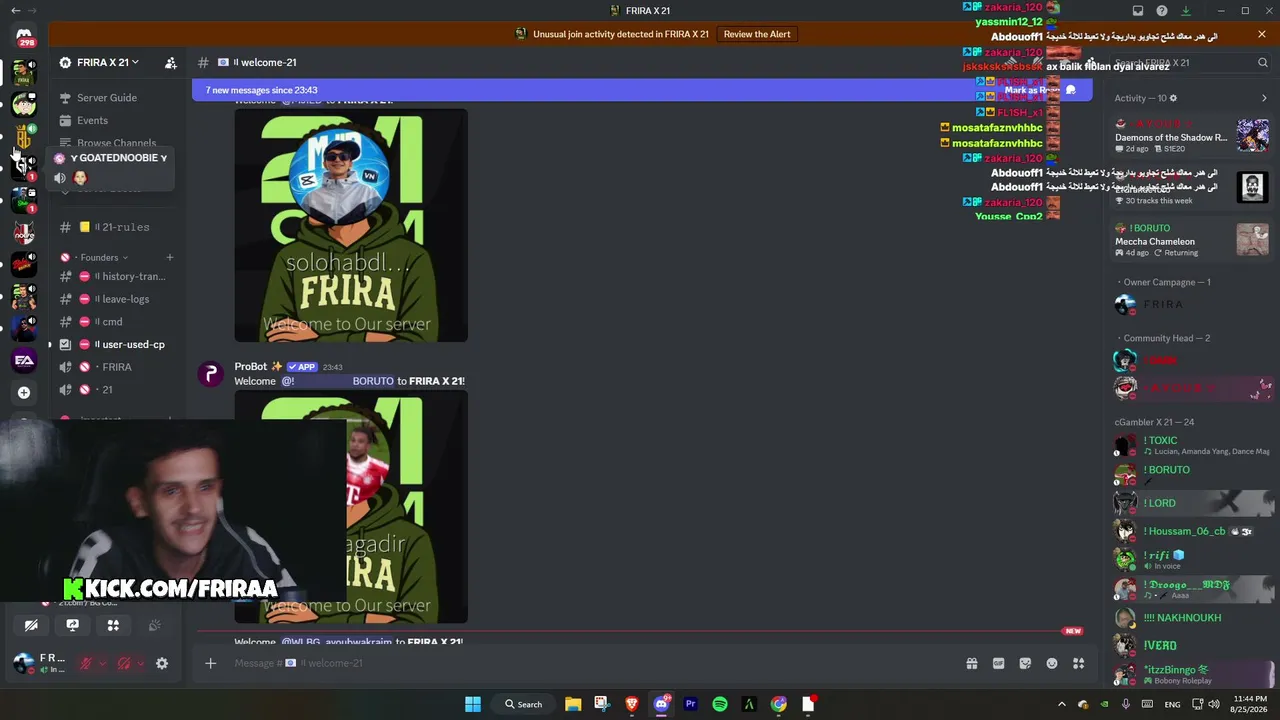Unmute the microphone
The image size is (1280, 720).
(x=87, y=663)
